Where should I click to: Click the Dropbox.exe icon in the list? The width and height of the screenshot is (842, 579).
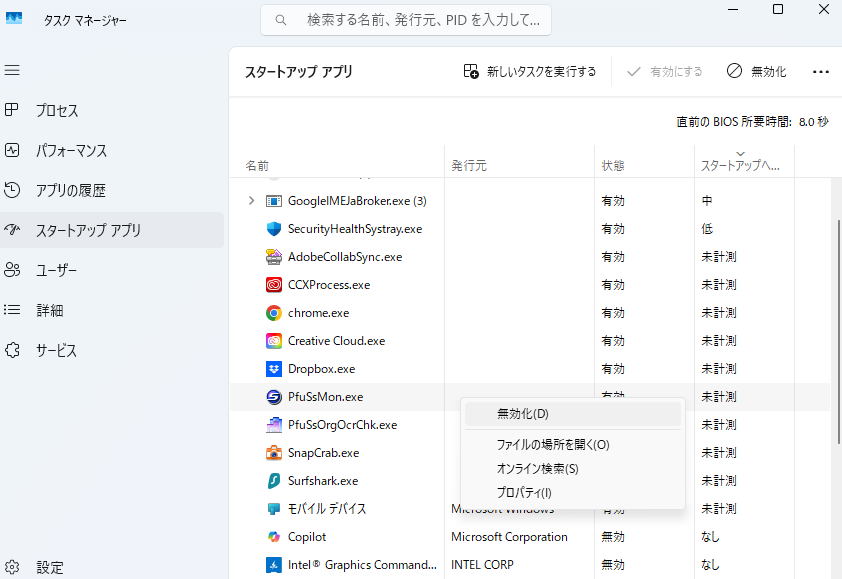click(x=274, y=369)
